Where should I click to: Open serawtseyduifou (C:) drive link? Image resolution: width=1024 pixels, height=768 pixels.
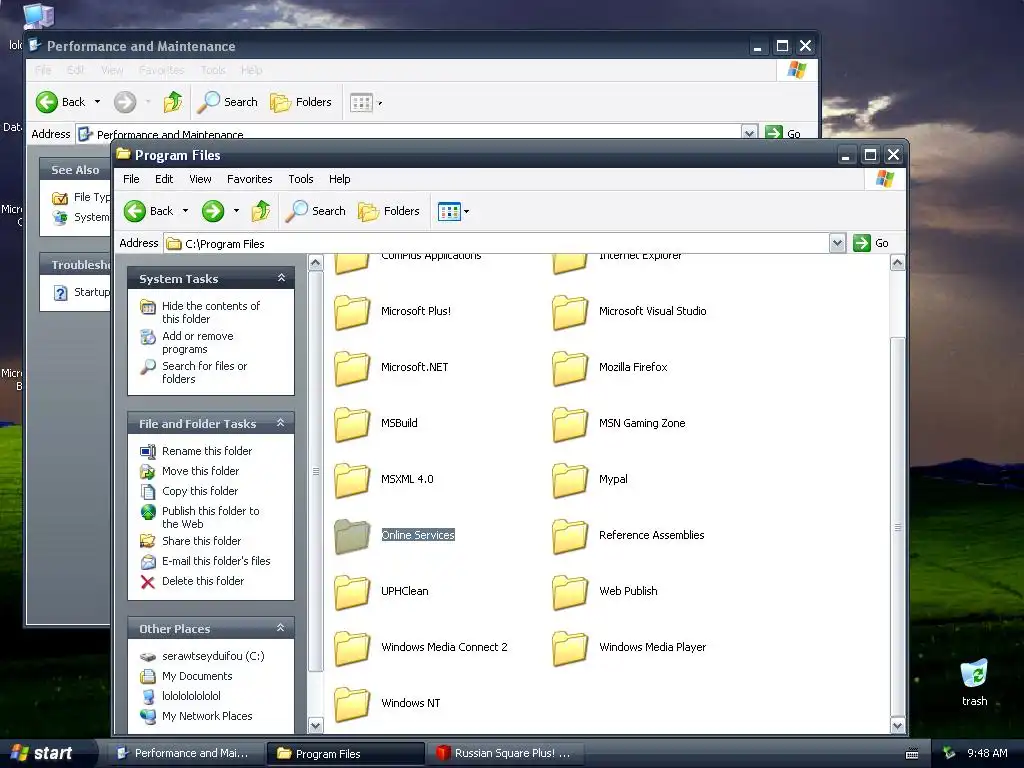(x=213, y=656)
